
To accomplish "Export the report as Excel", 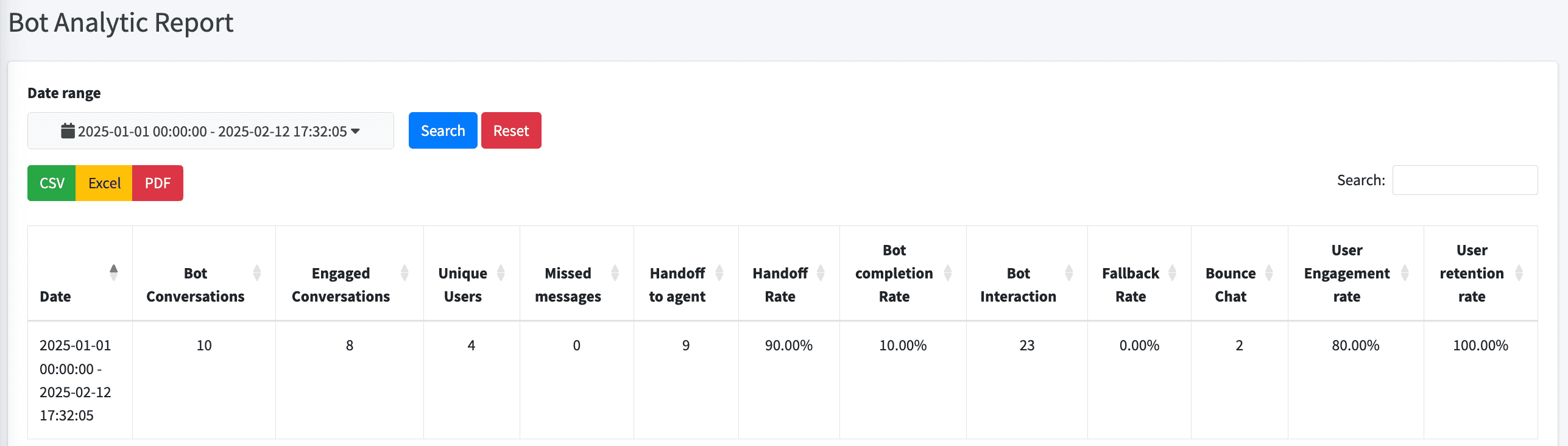I will pyautogui.click(x=104, y=183).
